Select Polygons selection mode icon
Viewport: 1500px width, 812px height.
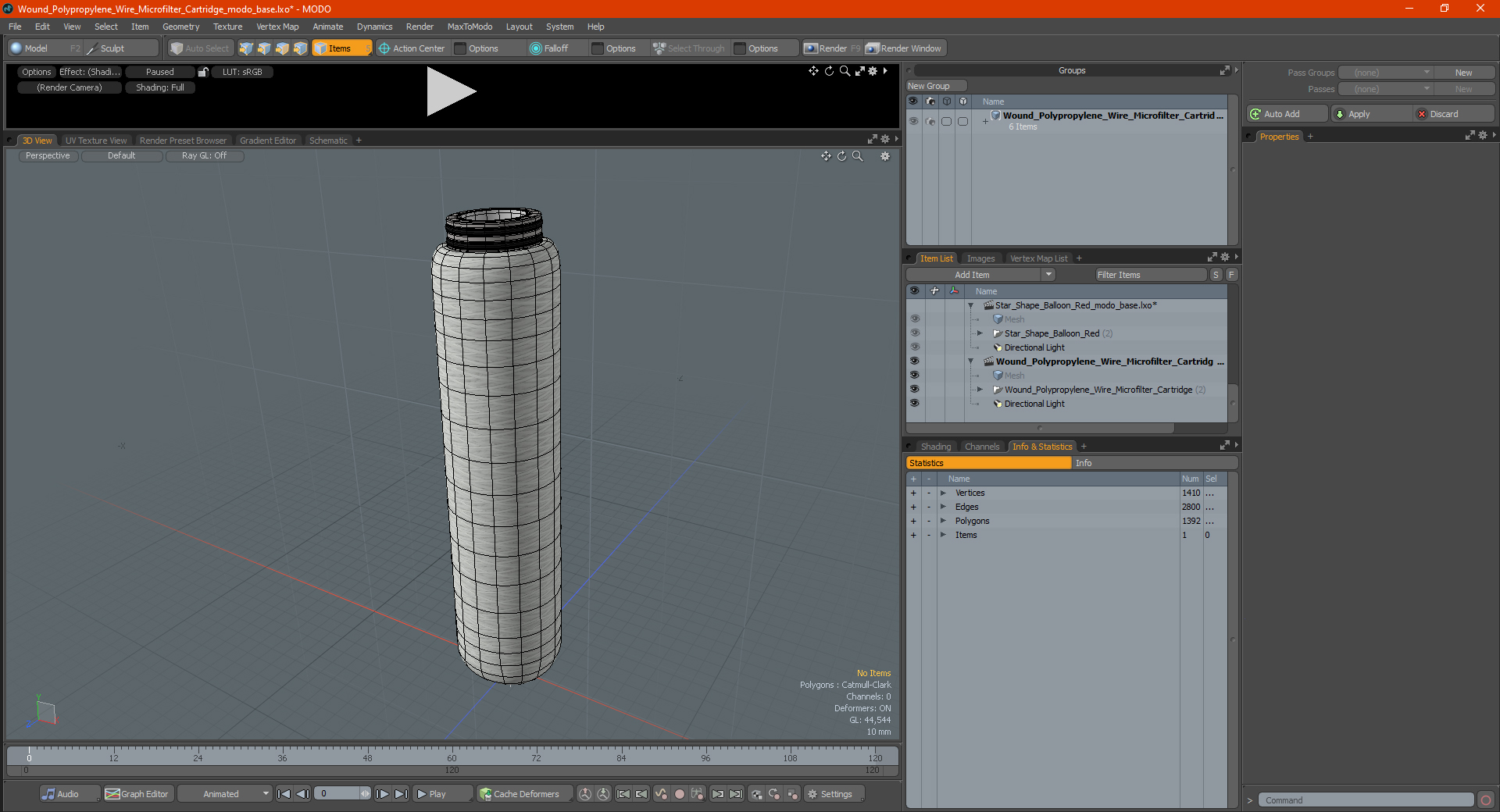(282, 48)
